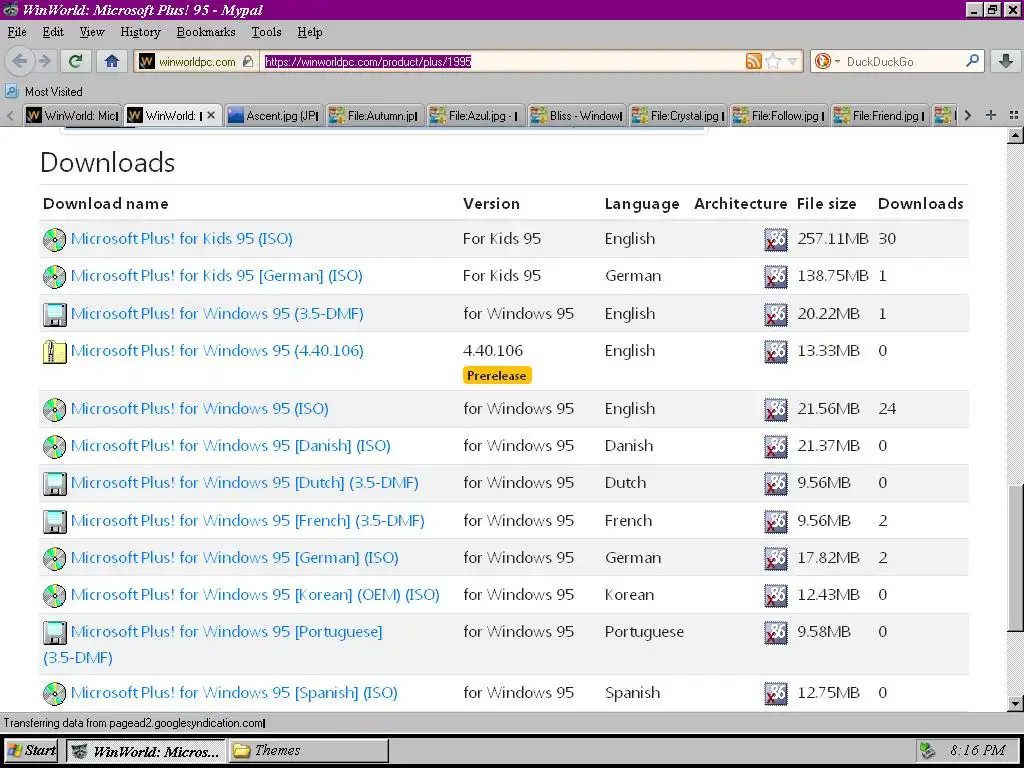Viewport: 1024px width, 768px height.
Task: Bookmark this page with the star icon
Action: [773, 61]
